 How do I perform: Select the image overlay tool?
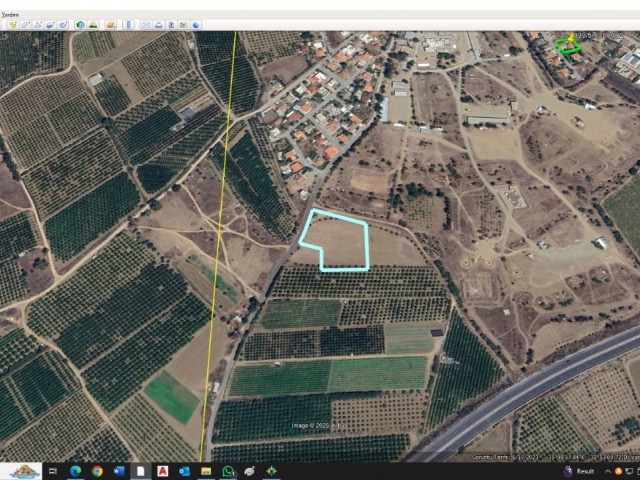[x=51, y=25]
